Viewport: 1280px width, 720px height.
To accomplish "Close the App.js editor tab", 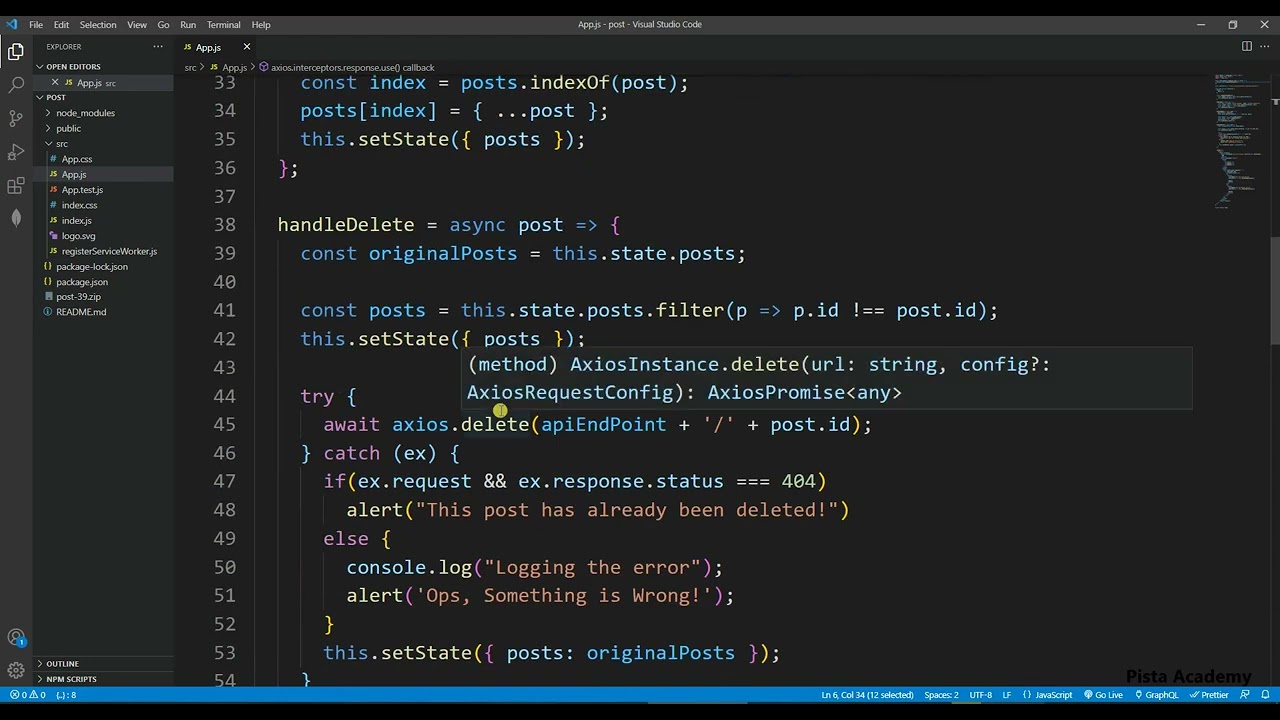I will coord(247,47).
